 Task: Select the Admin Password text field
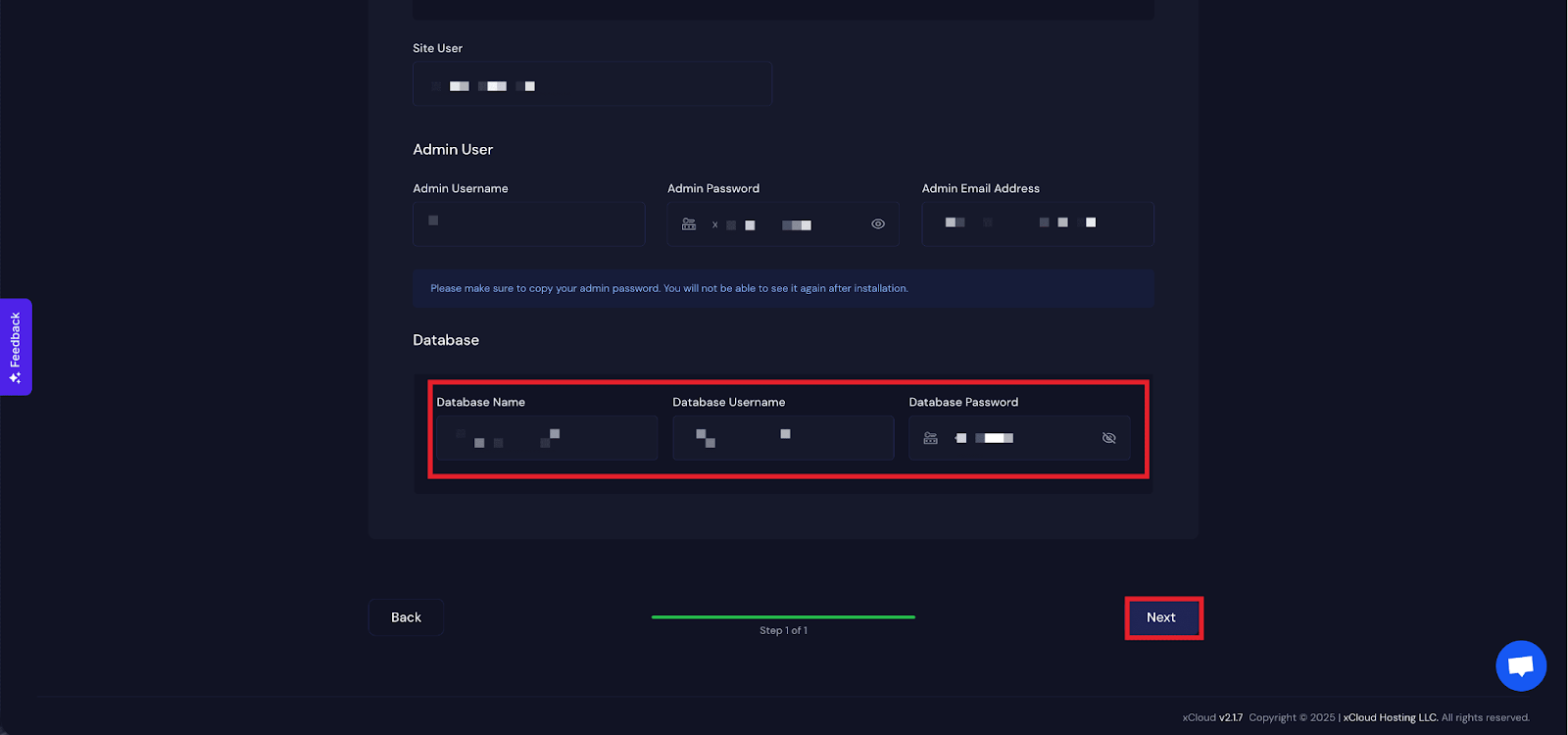coord(784,224)
